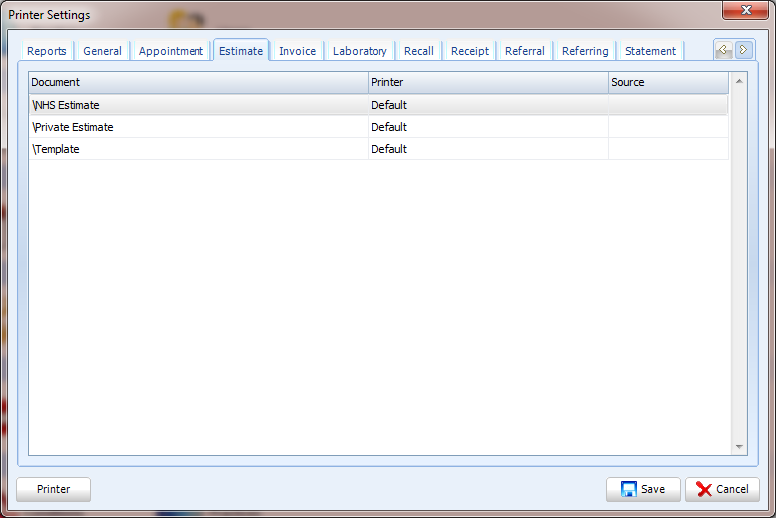The image size is (776, 518).
Task: Select the Receipt tab
Action: tap(470, 51)
